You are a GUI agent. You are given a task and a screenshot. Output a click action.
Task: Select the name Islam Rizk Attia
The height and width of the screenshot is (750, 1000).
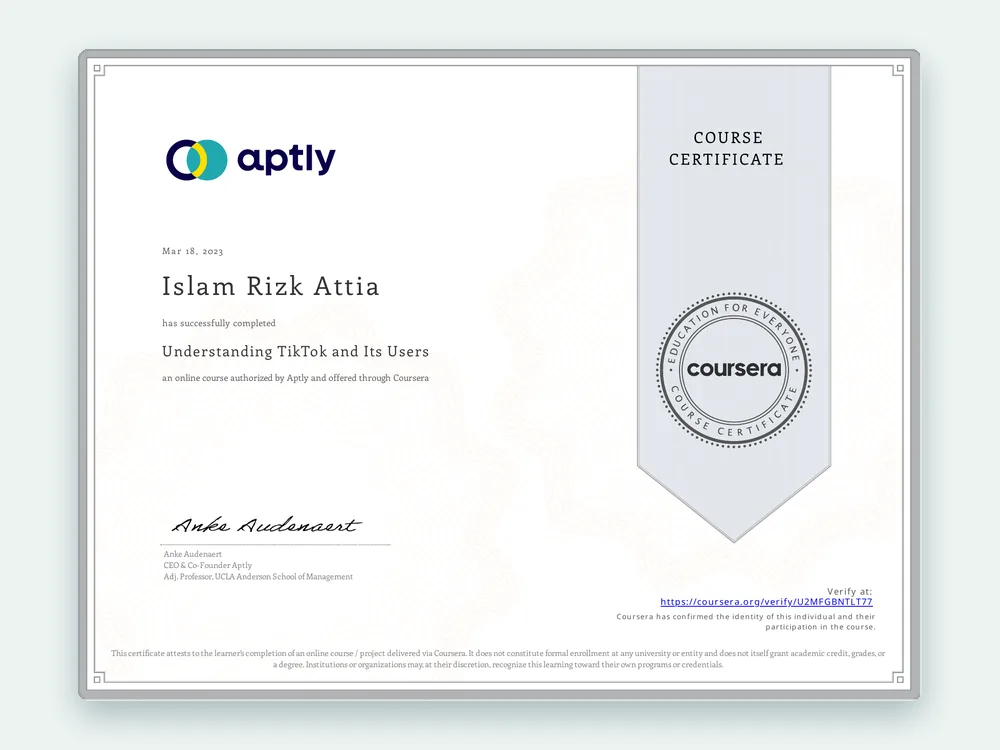tap(270, 286)
